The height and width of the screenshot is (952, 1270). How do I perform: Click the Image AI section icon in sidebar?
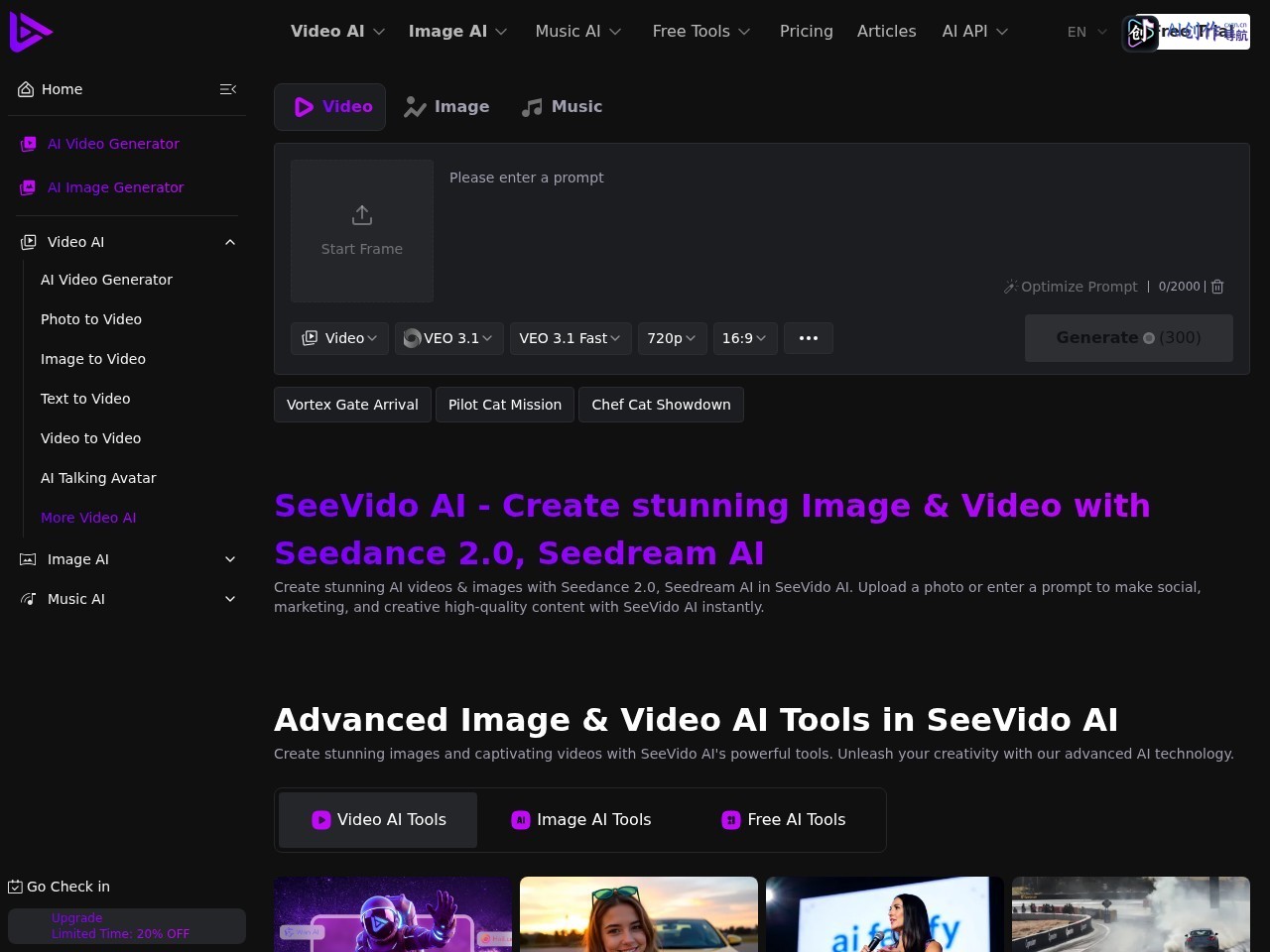click(x=29, y=559)
